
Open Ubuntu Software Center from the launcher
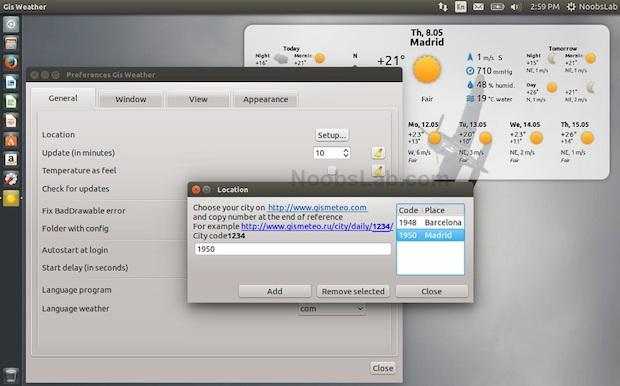click(11, 140)
